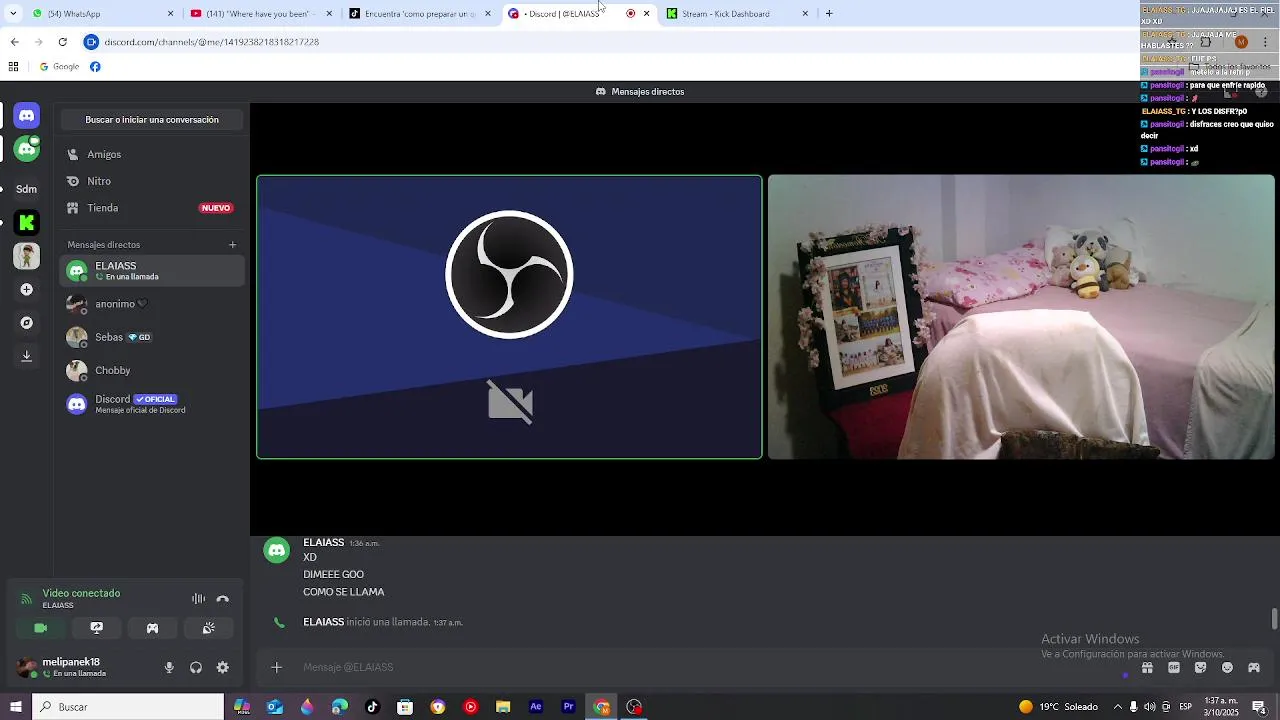Open user settings gear icon
Viewport: 1280px width, 720px height.
(223, 668)
